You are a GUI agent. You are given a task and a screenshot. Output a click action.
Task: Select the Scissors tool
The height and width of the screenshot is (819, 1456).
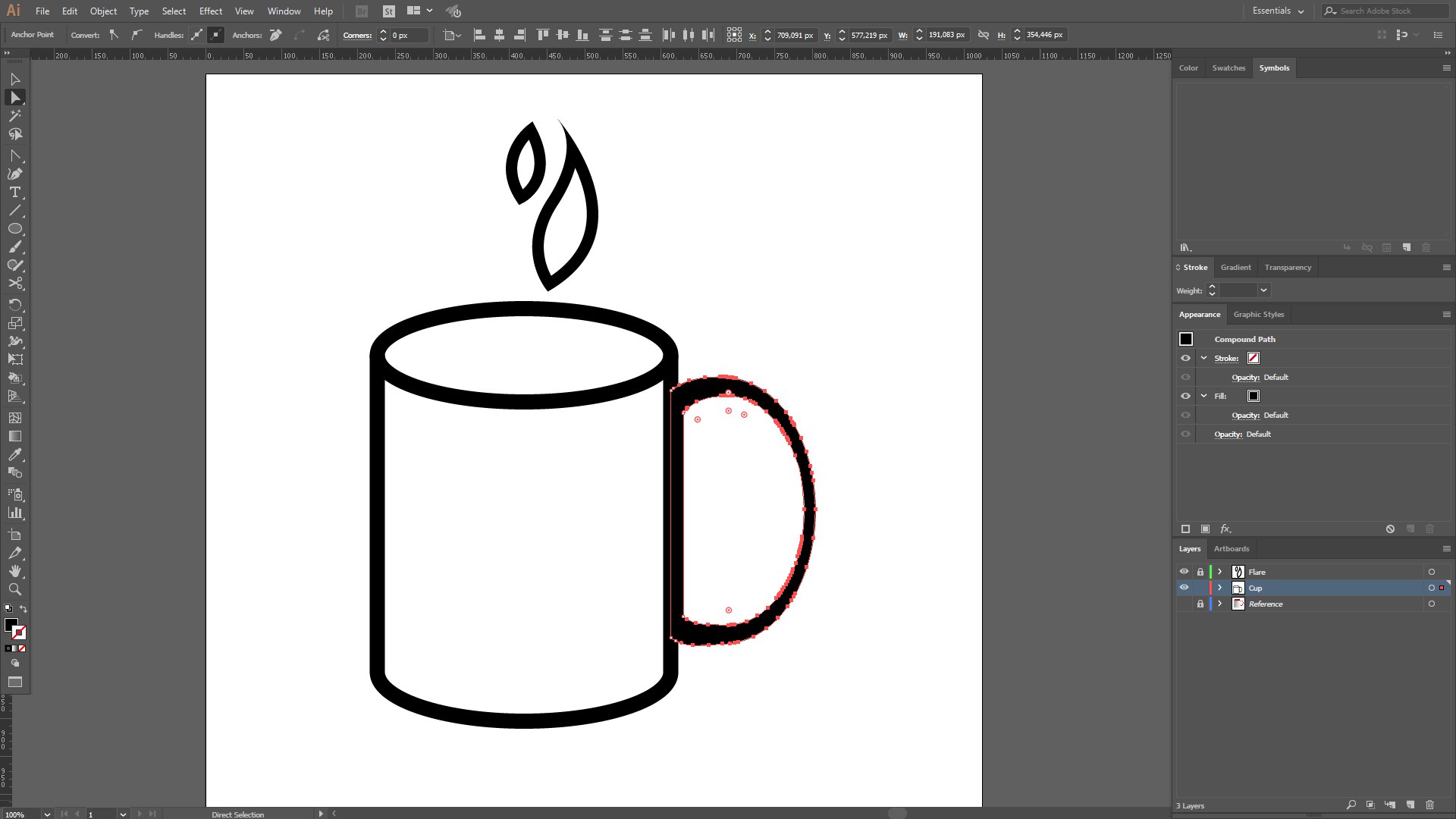(15, 284)
